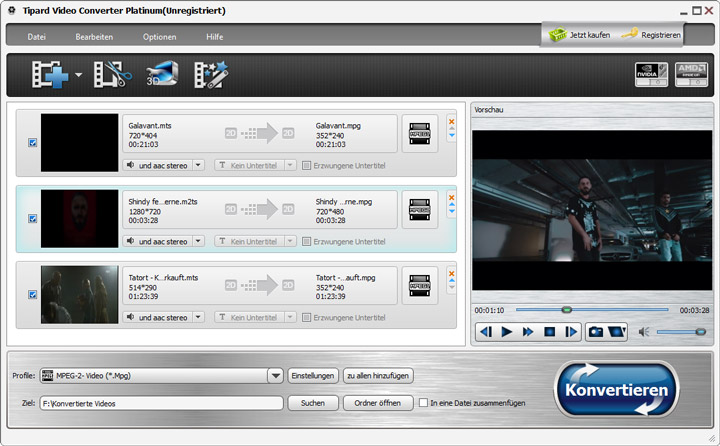
Task: Toggle AMD acceleration
Action: (691, 74)
